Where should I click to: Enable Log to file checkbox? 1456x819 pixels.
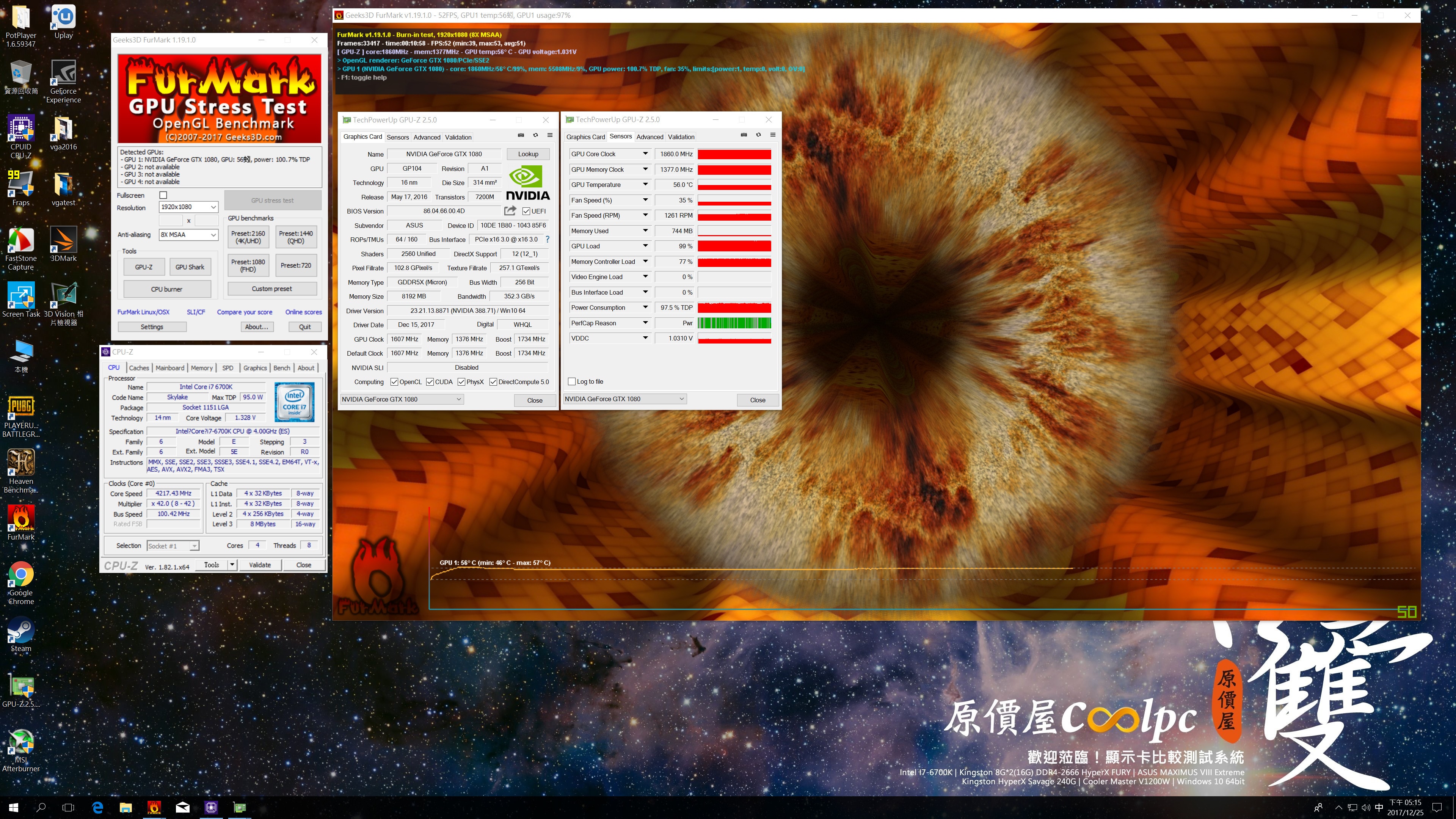click(x=571, y=381)
